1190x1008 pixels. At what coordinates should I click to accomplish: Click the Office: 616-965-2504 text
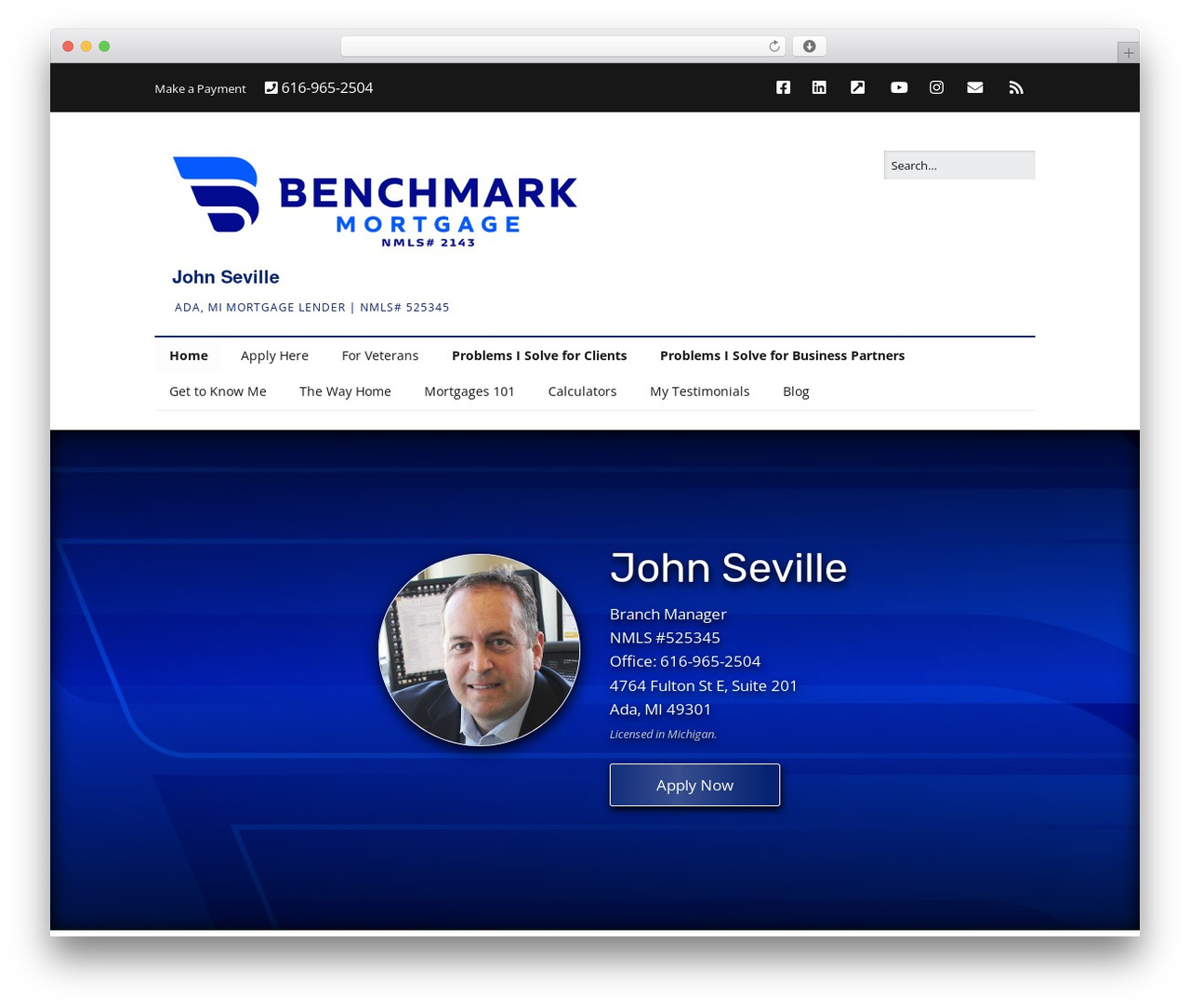coord(685,661)
